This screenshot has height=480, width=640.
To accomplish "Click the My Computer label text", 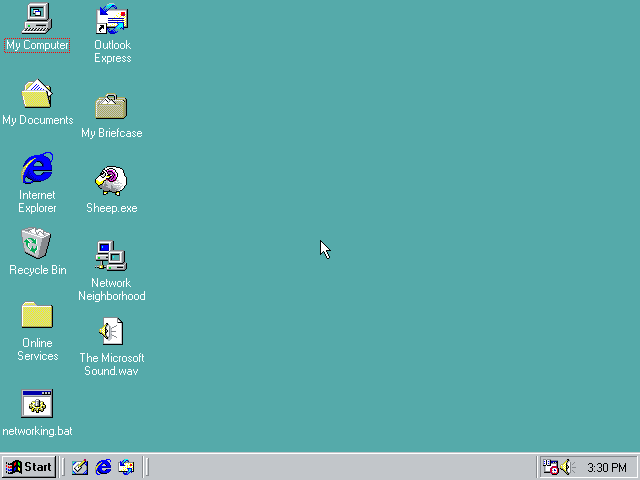I will [37, 45].
